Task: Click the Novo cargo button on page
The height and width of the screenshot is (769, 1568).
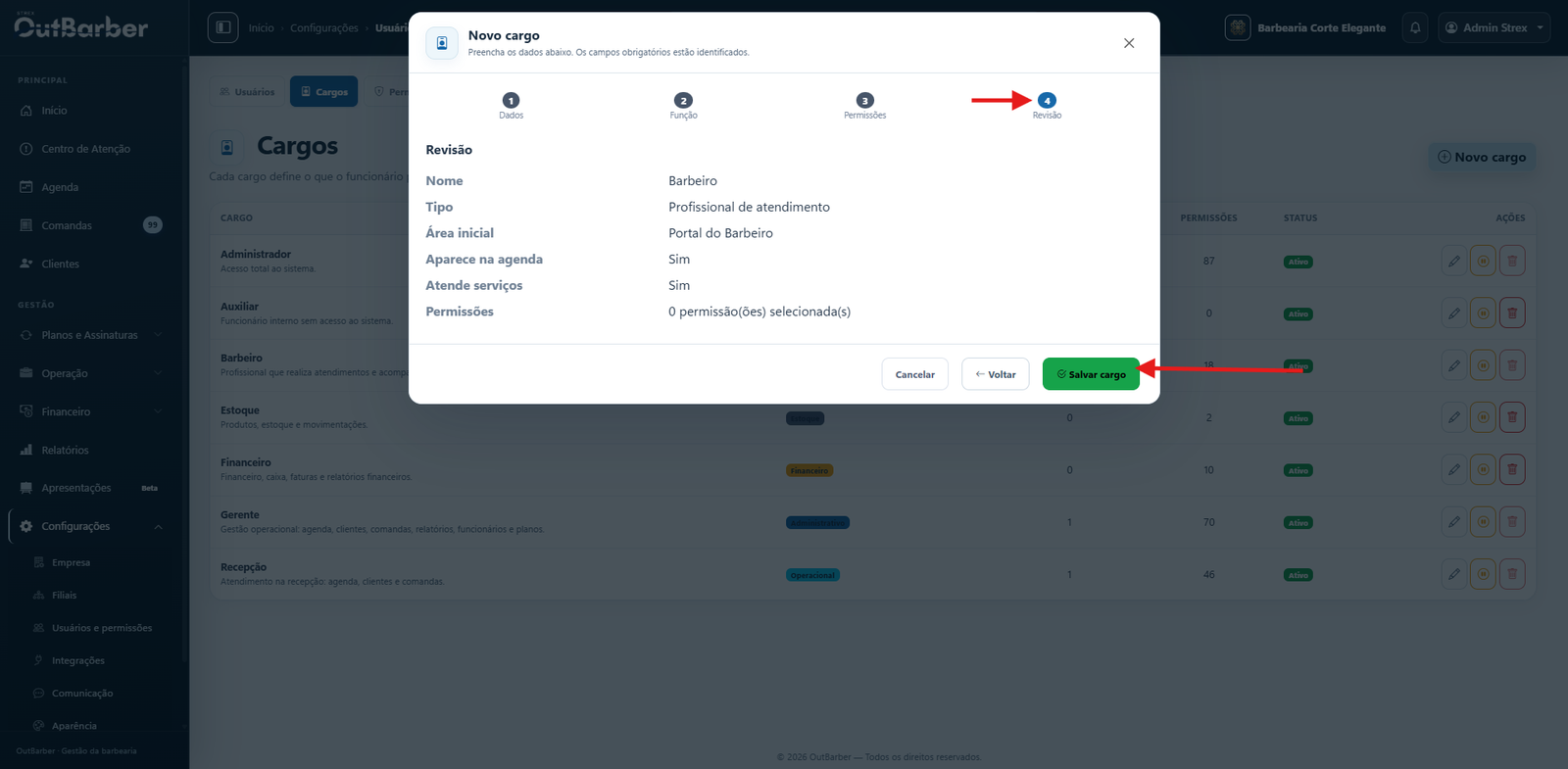Action: tap(1482, 157)
